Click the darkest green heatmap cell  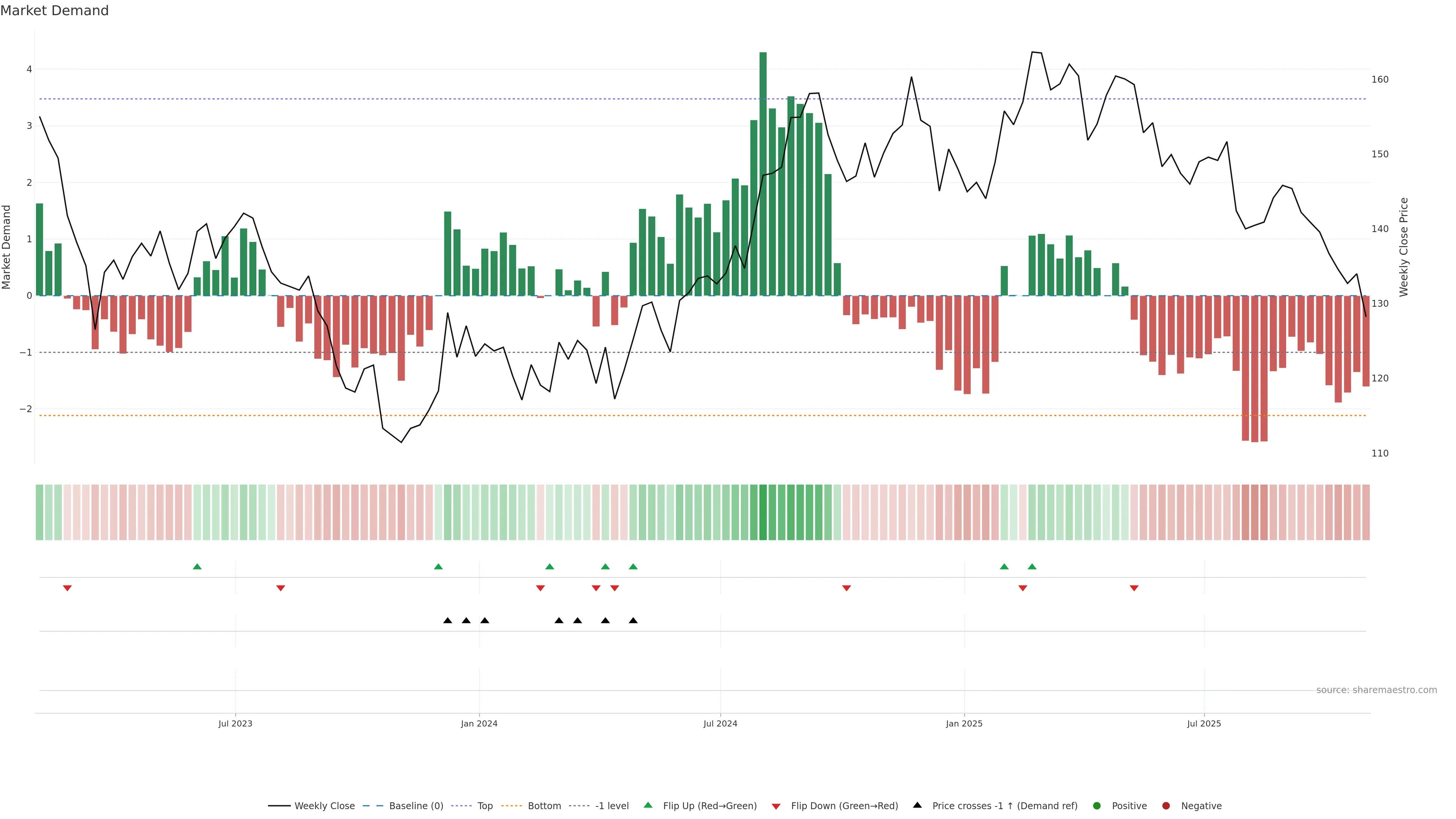pos(763,512)
